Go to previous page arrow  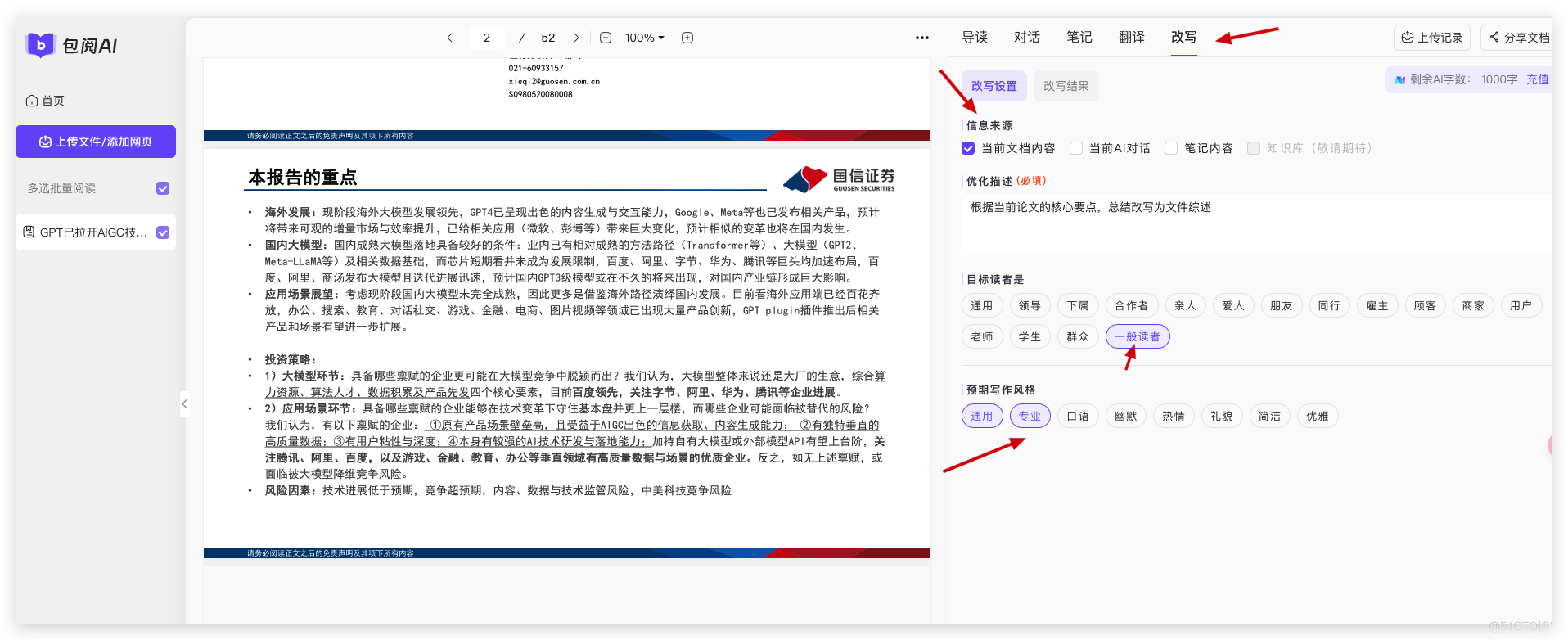[x=450, y=38]
